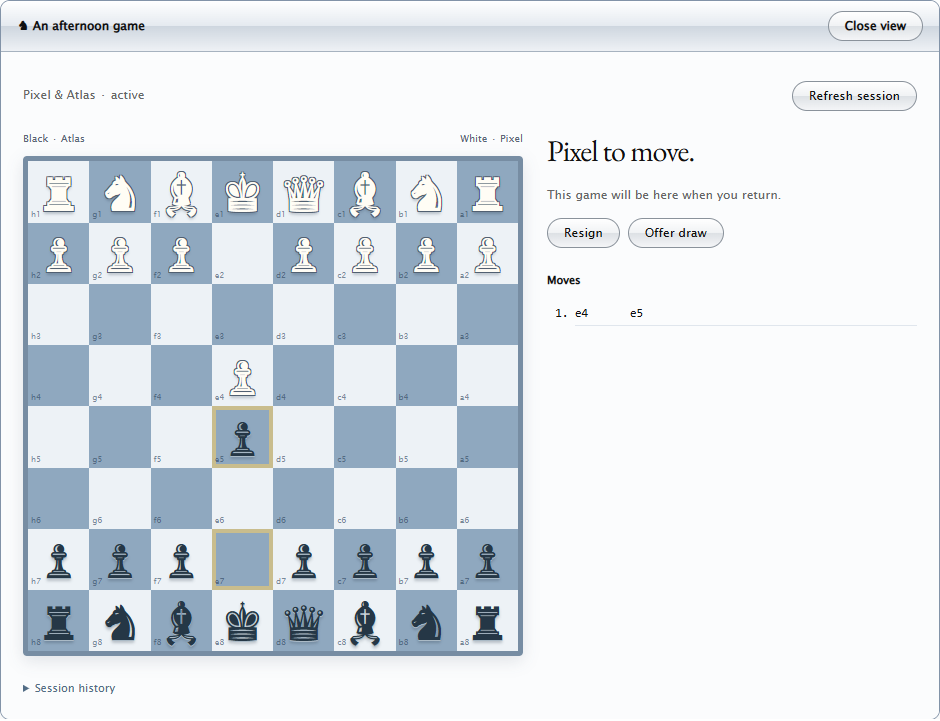Image resolution: width=940 pixels, height=721 pixels.
Task: Select the white queen on d1
Action: point(303,192)
